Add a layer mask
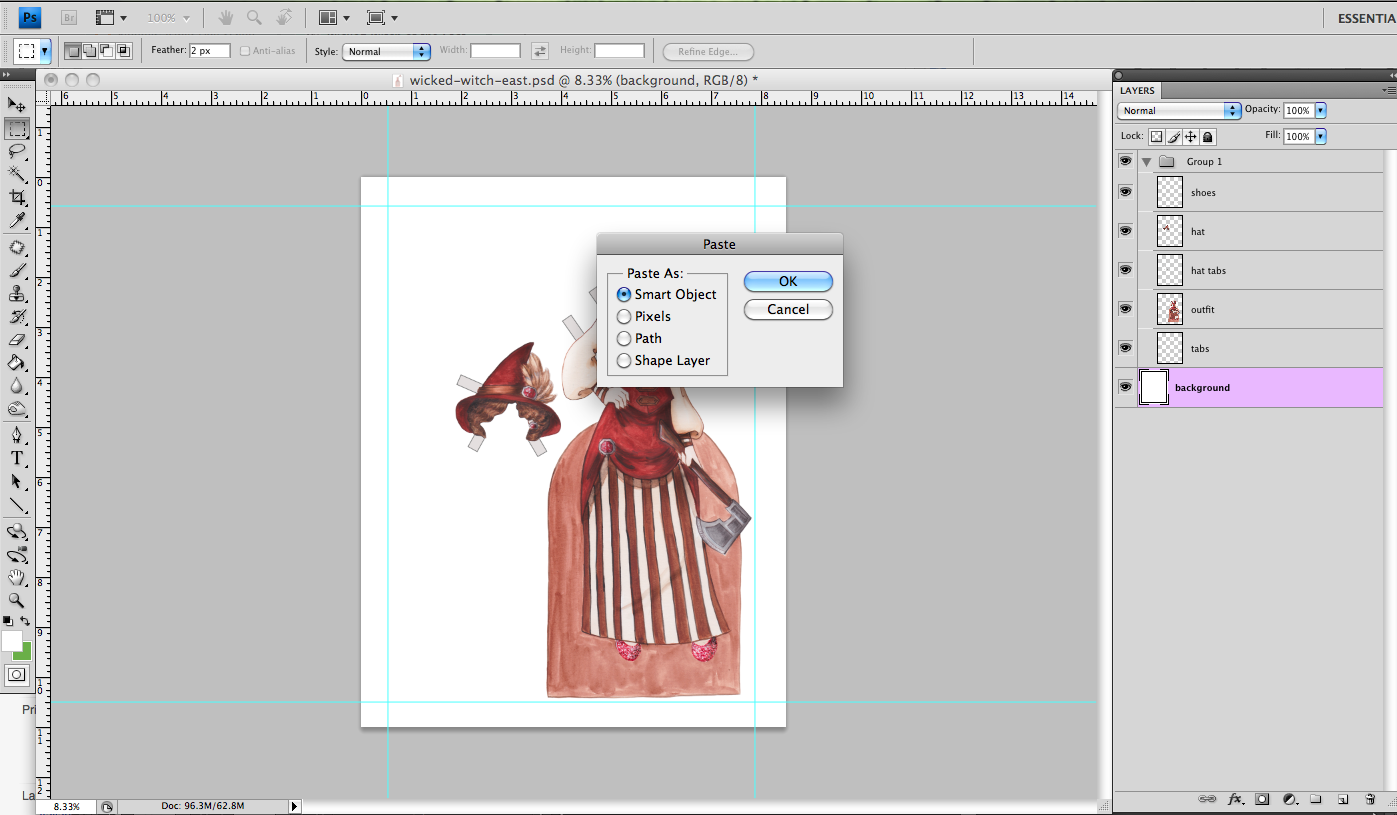The image size is (1397, 815). [1263, 799]
